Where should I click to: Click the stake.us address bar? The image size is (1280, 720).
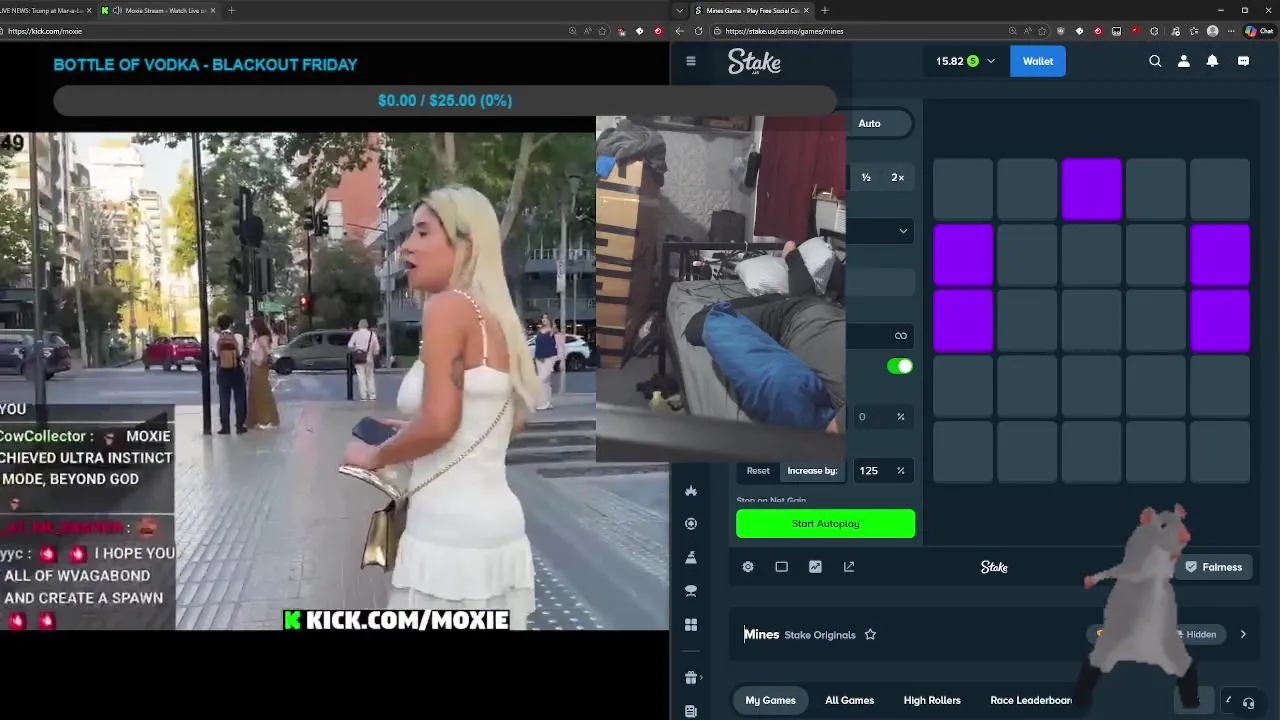coord(880,31)
